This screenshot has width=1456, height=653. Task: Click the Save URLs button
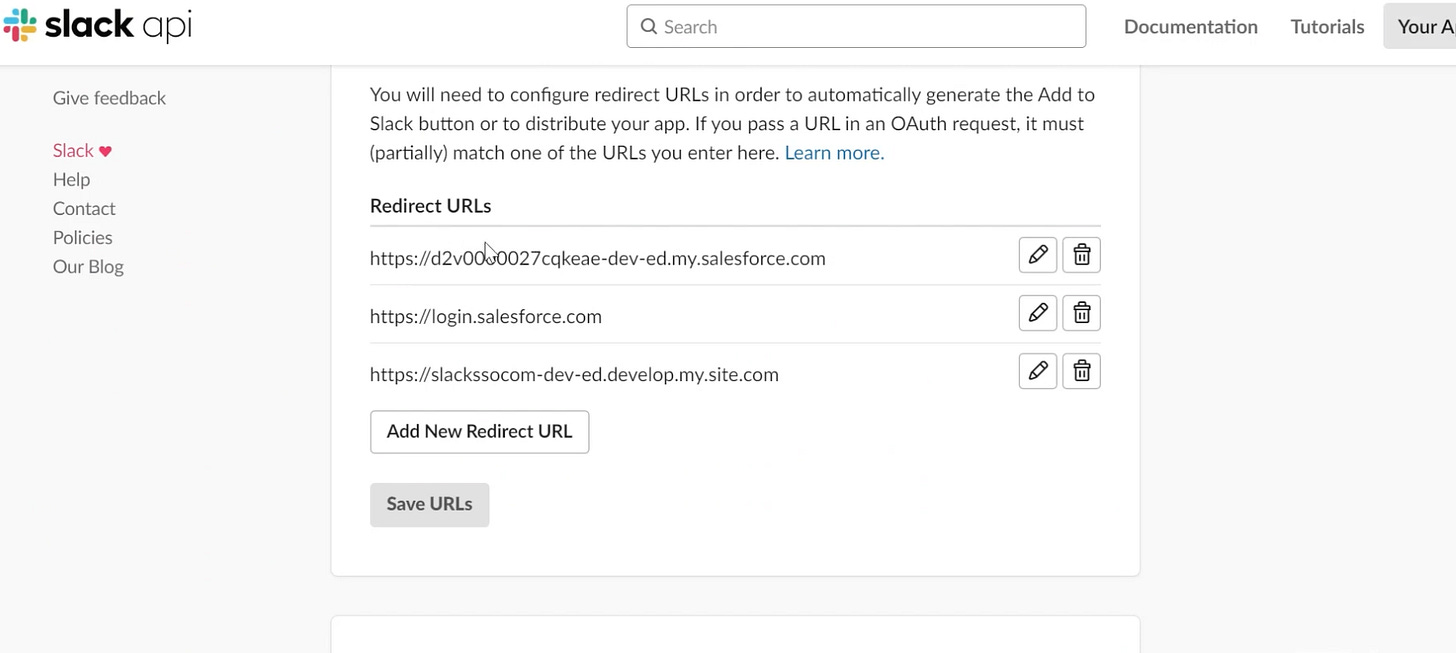(x=429, y=505)
